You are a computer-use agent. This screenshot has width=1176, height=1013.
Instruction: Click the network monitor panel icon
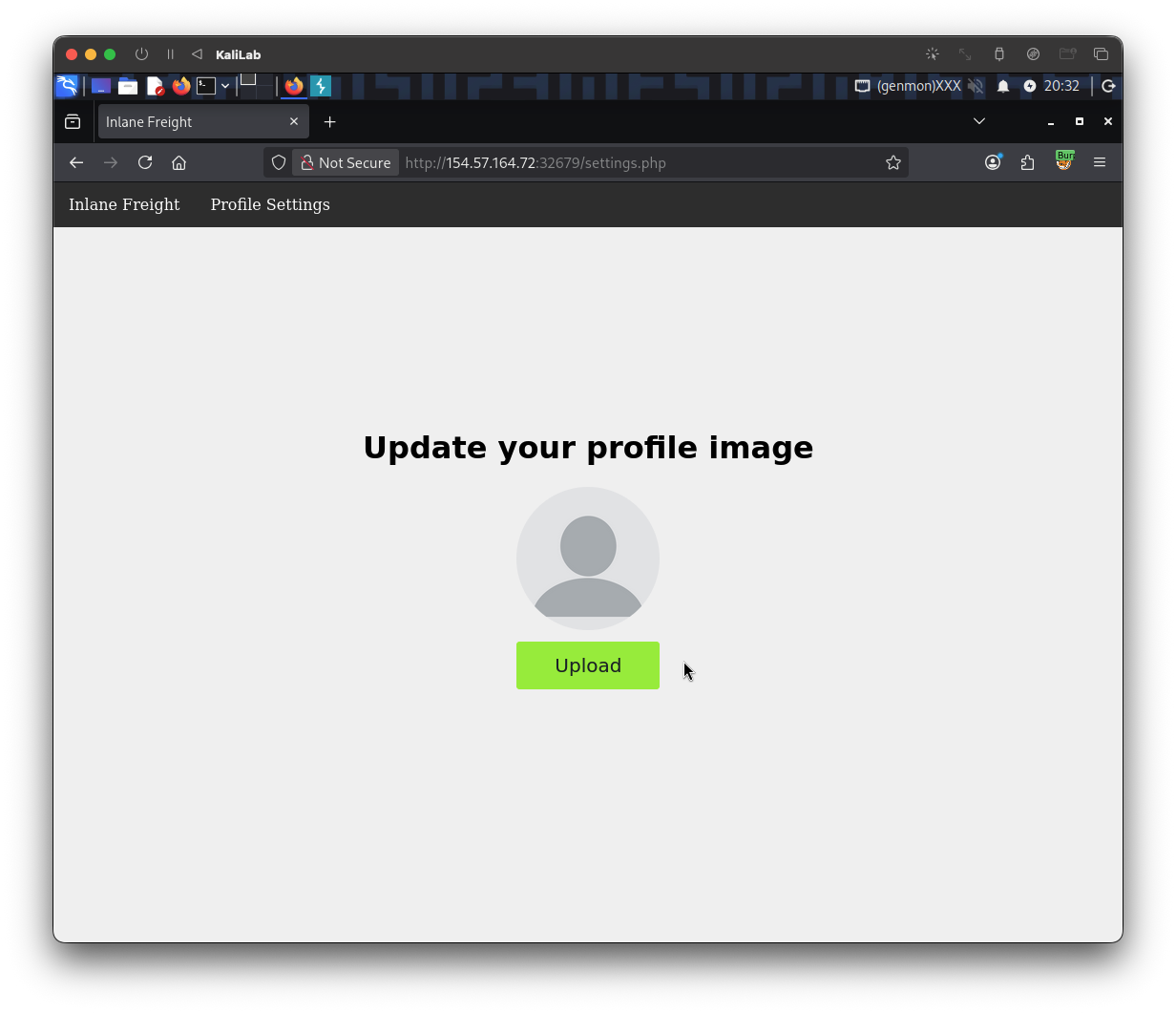[862, 86]
